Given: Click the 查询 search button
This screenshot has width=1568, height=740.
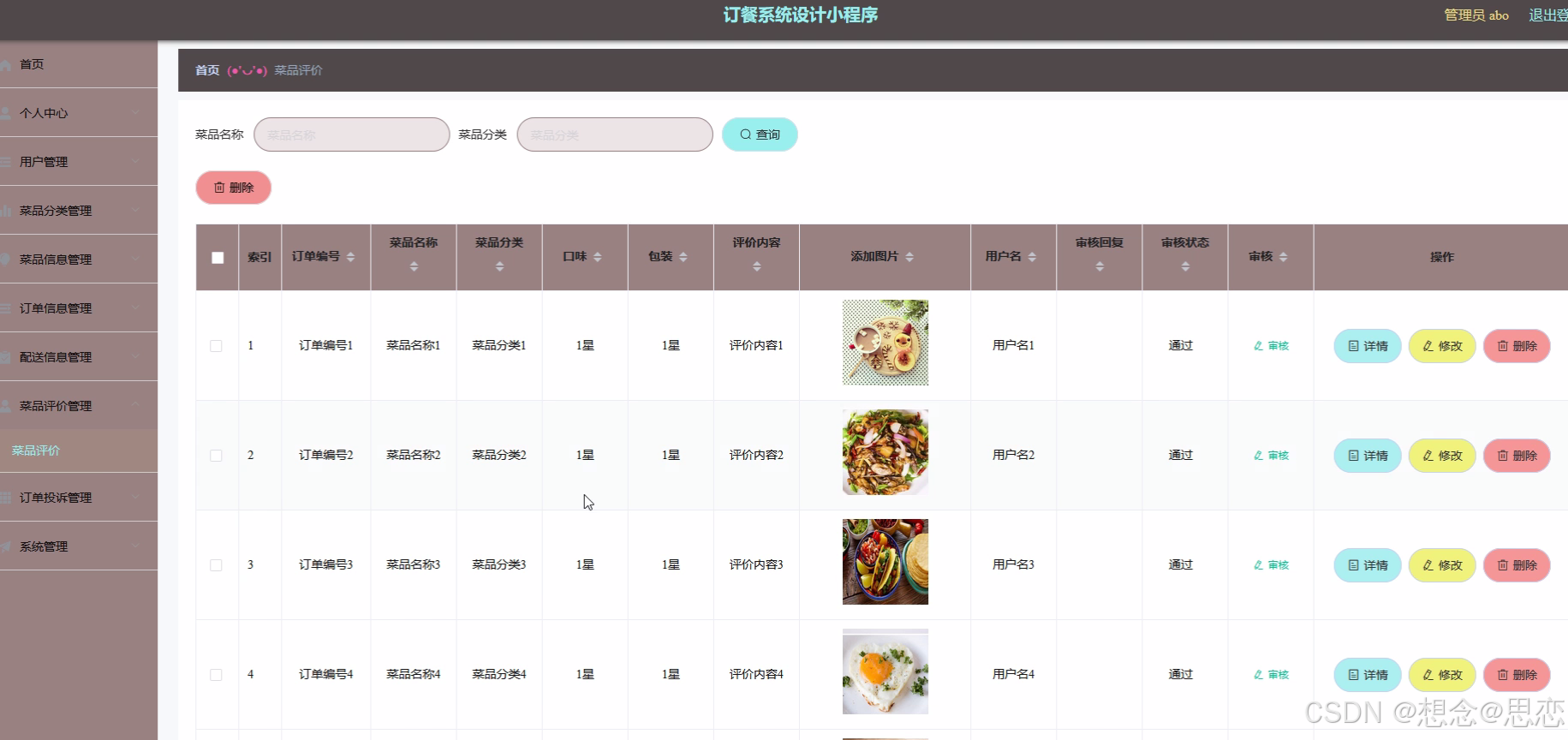Looking at the screenshot, I should [760, 134].
